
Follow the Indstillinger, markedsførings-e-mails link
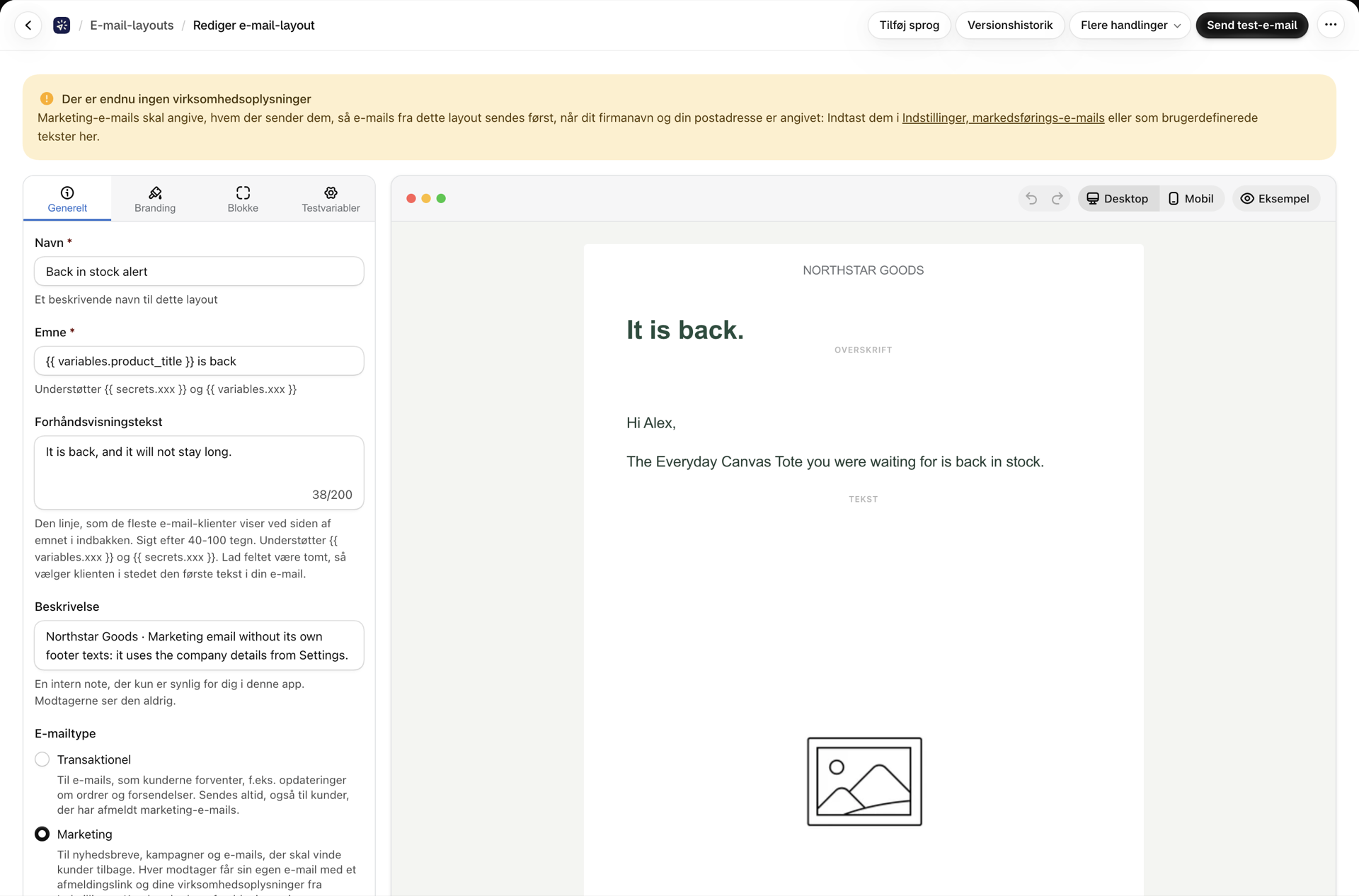tap(1003, 118)
